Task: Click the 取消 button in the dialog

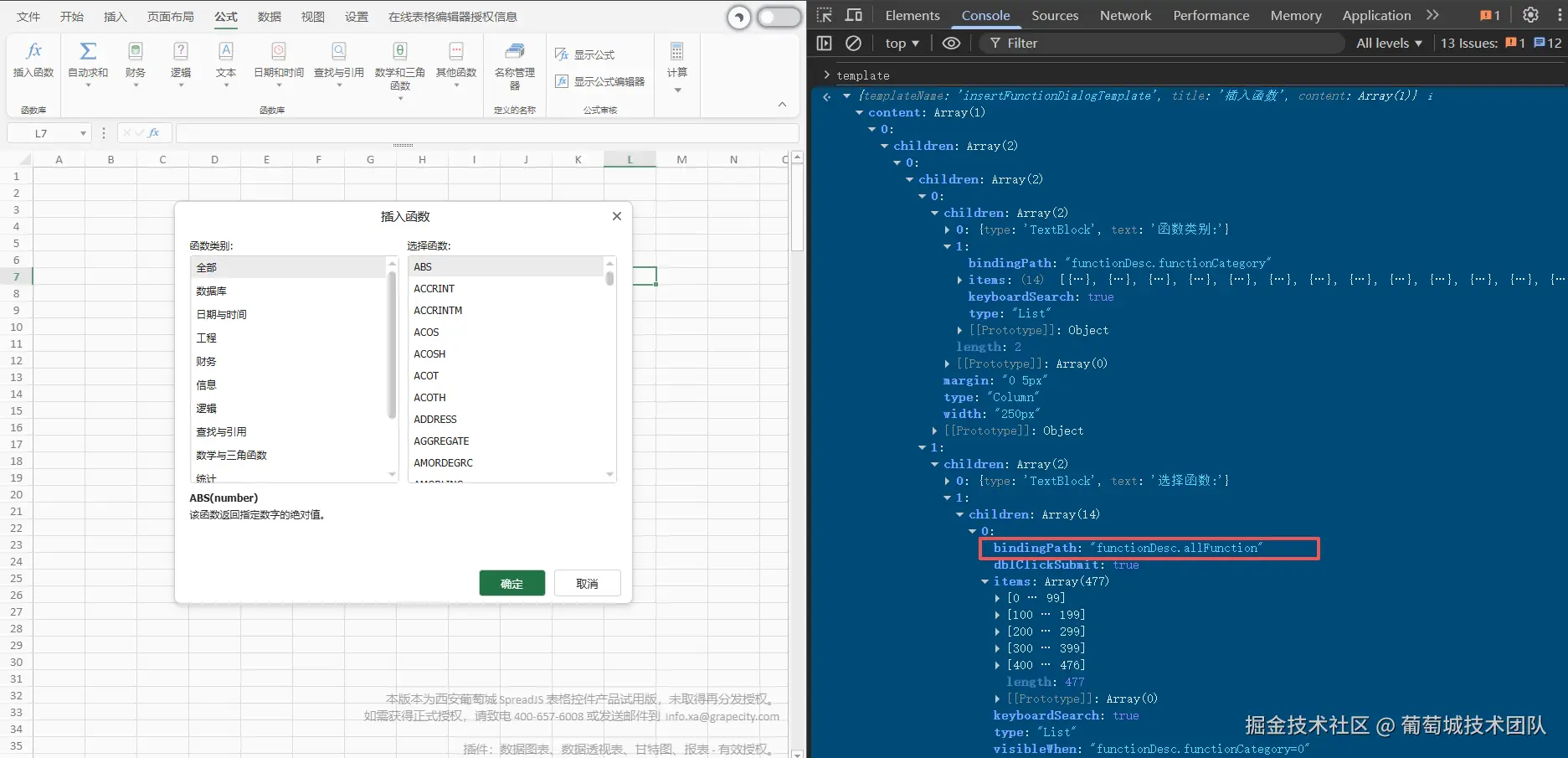Action: (587, 583)
